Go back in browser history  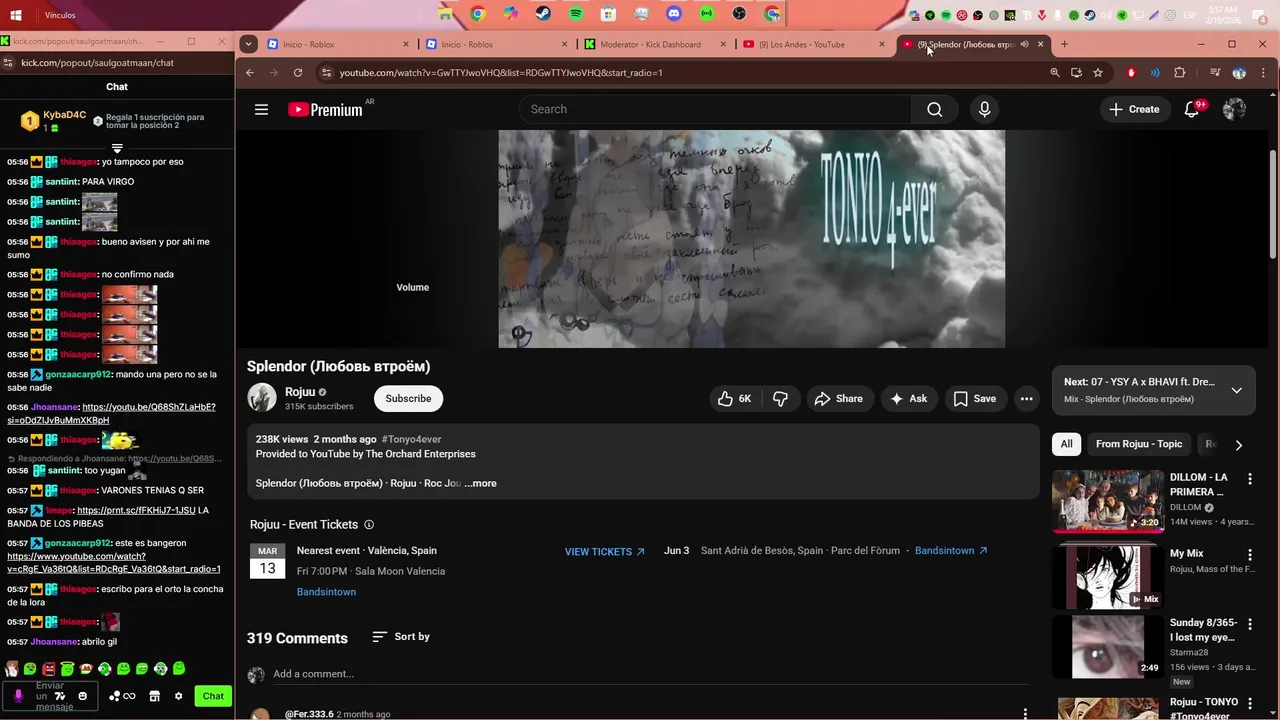250,72
